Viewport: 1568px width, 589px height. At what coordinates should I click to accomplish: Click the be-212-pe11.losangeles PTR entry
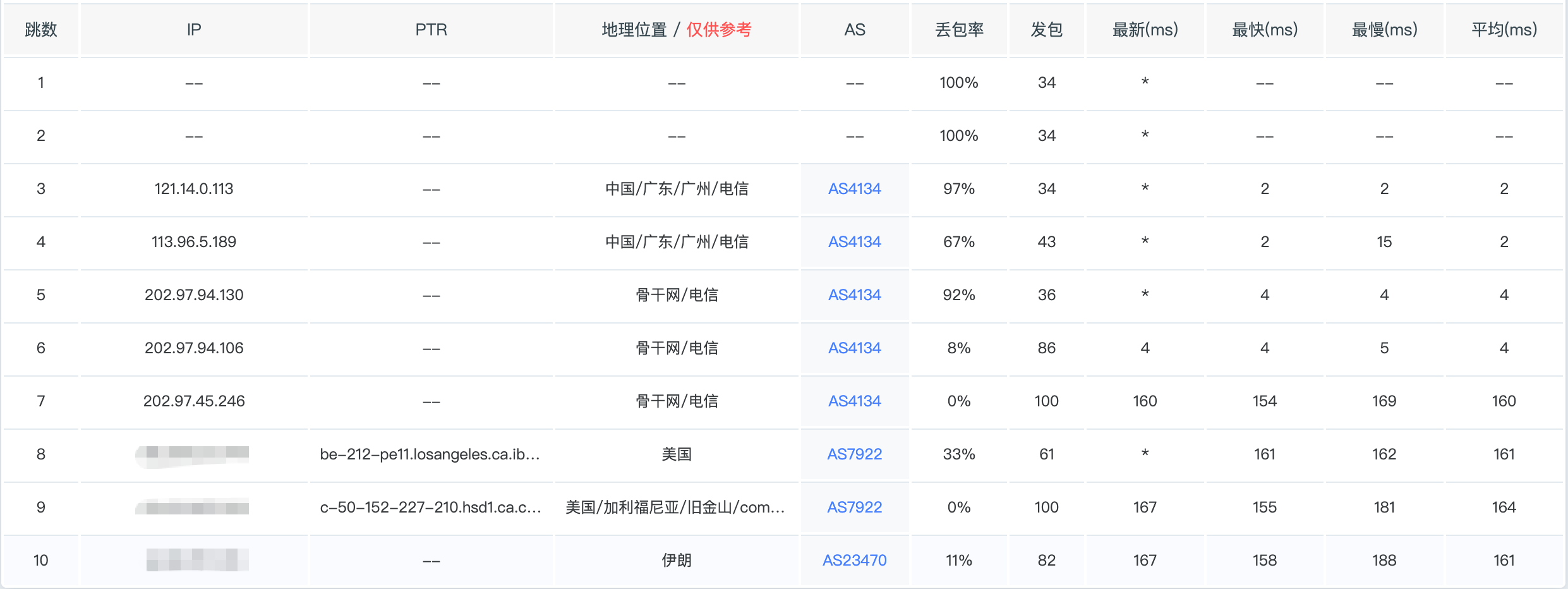430,454
